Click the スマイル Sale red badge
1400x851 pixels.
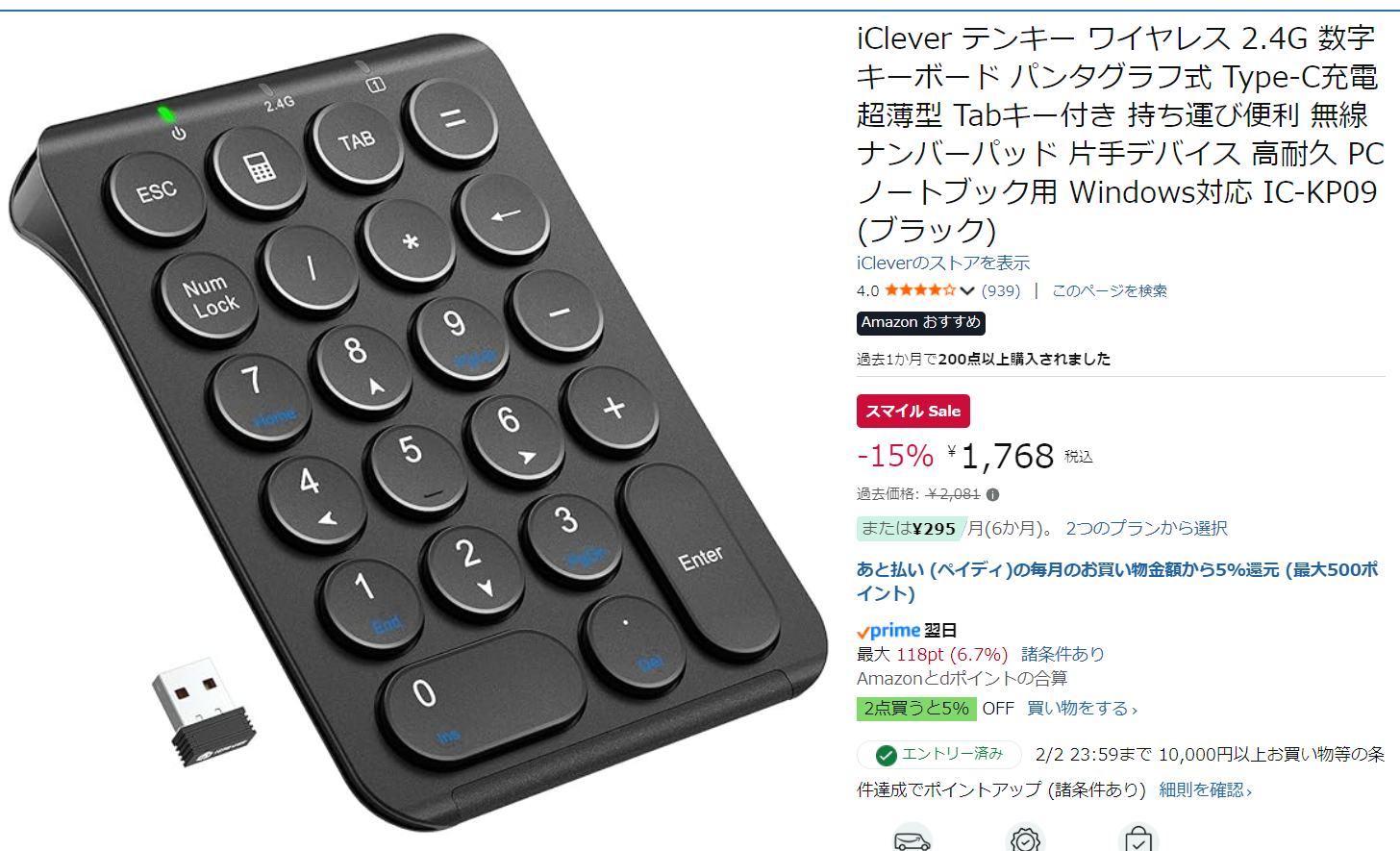pos(913,411)
